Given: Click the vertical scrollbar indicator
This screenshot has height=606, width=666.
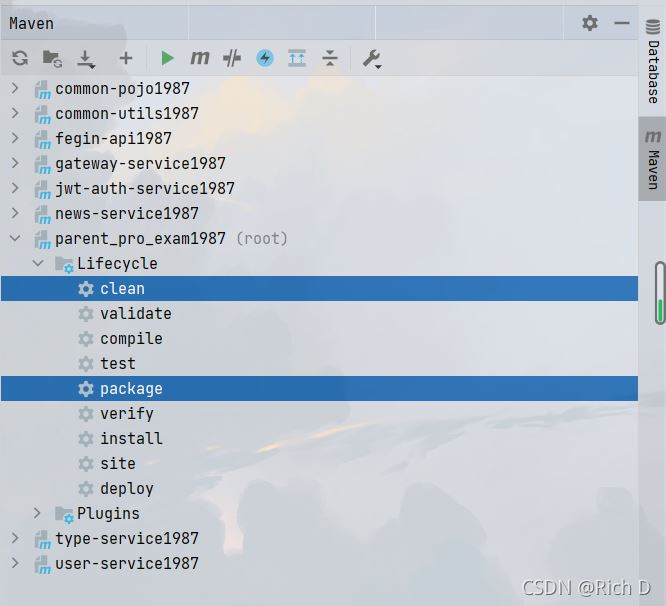Looking at the screenshot, I should click(660, 293).
